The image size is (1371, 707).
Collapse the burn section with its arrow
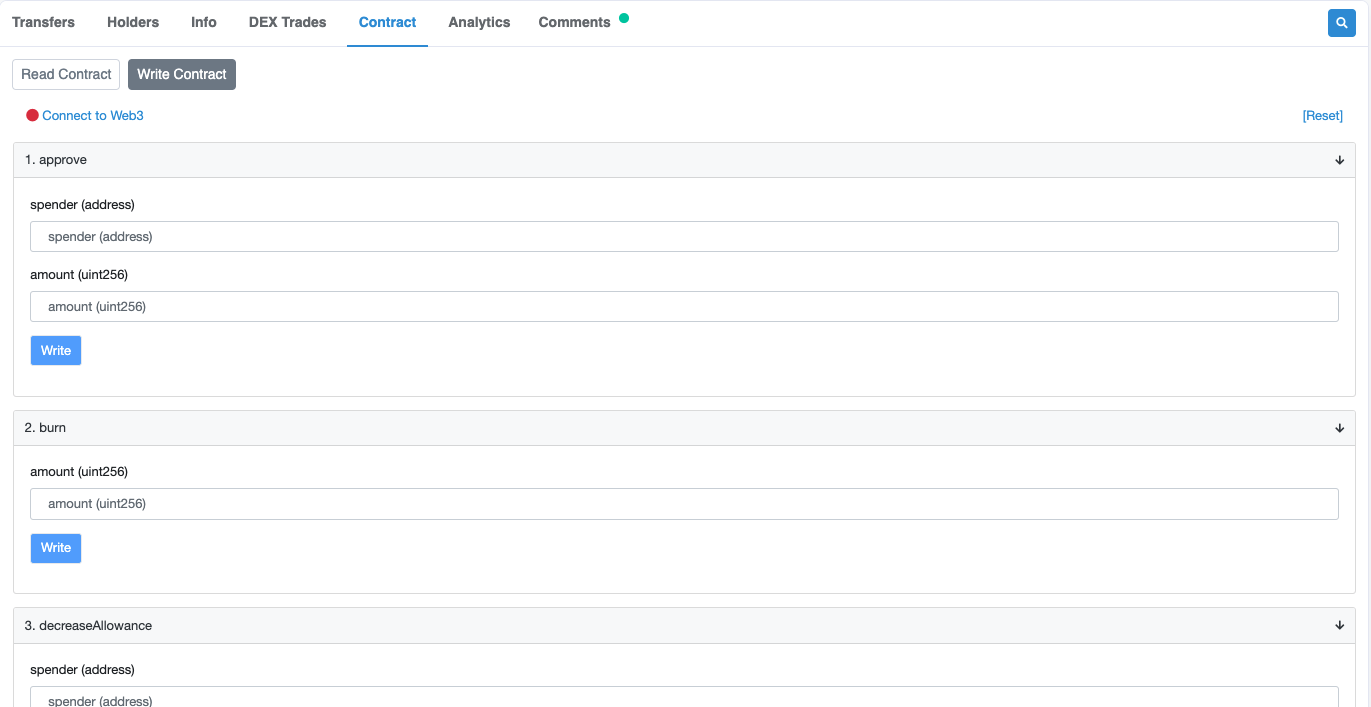pos(1339,428)
